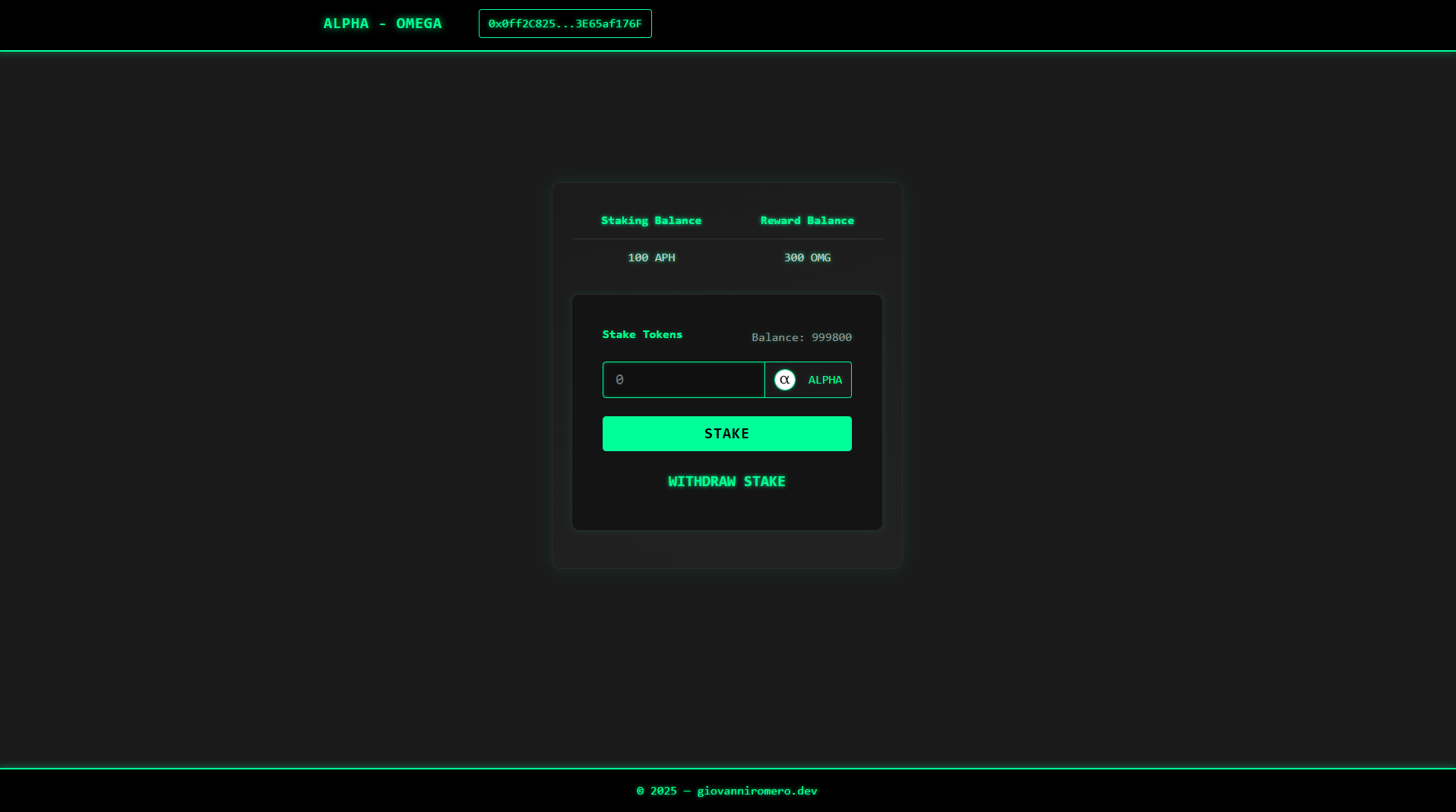Click the WITHDRAW STAKE link
Image resolution: width=1456 pixels, height=812 pixels.
point(726,482)
